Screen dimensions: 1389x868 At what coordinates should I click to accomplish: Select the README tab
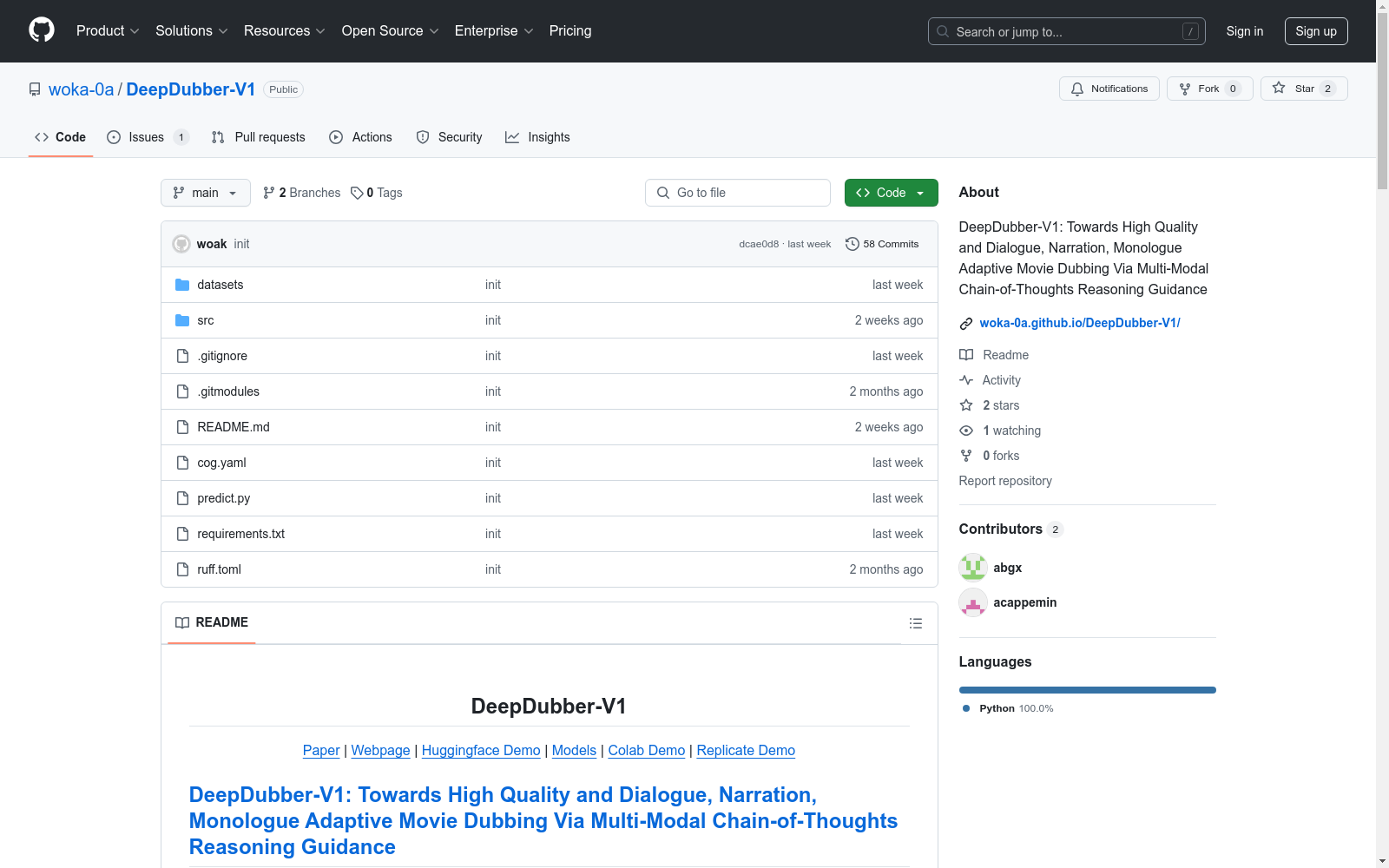pos(212,622)
